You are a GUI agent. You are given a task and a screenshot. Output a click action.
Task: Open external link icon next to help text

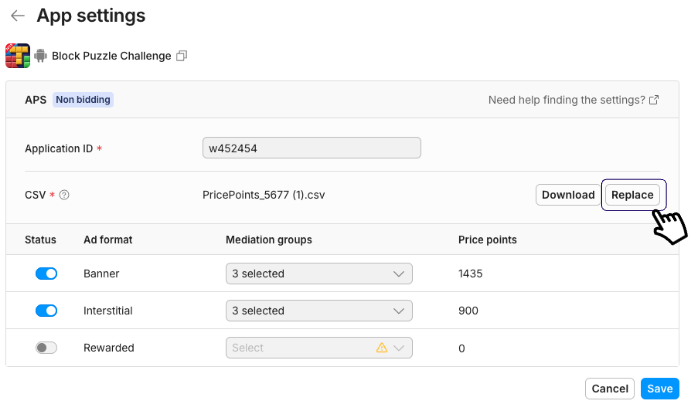point(654,100)
